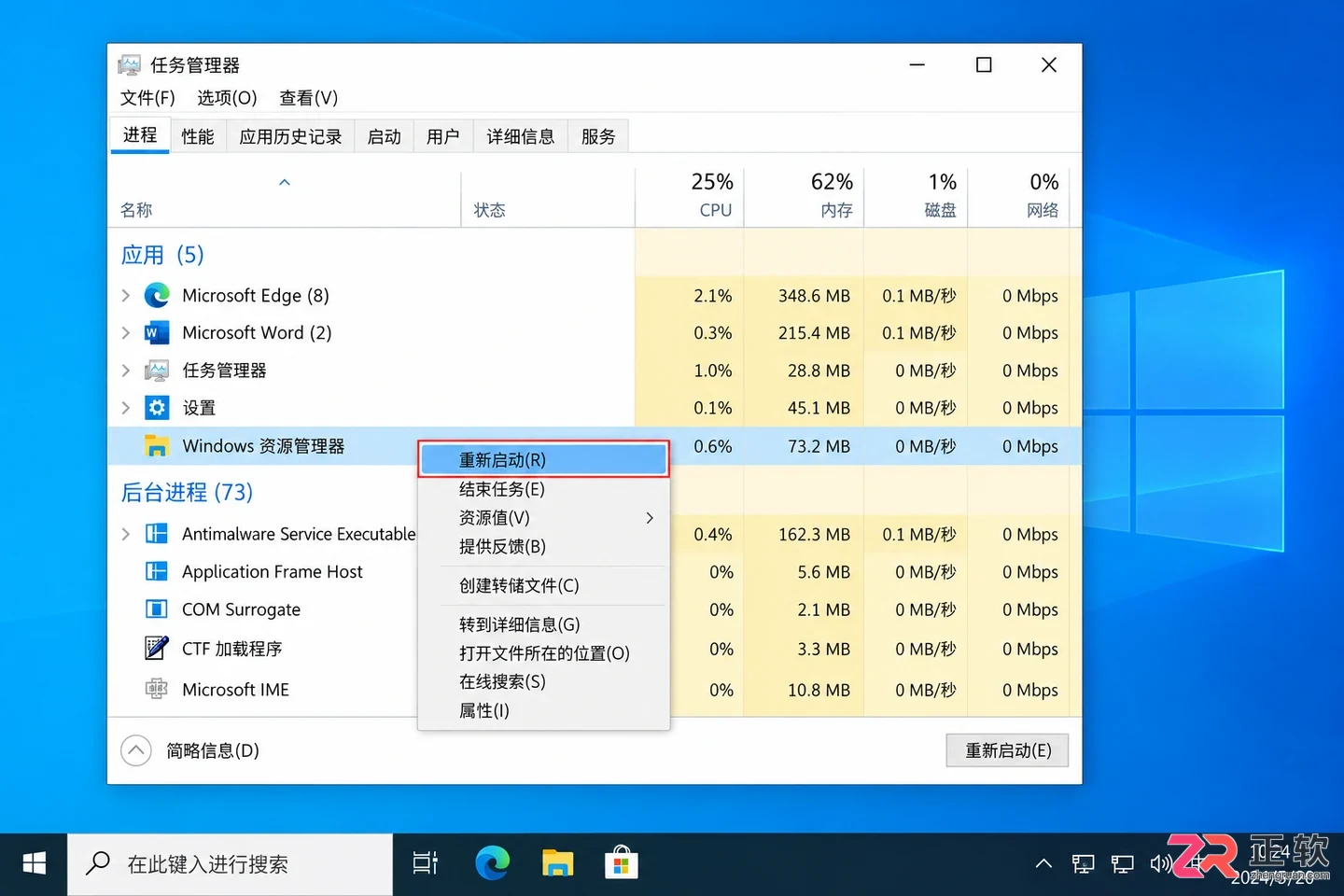Click the 创建转储文件(C) menu entry
Viewport: 1344px width, 896px height.
coord(544,586)
